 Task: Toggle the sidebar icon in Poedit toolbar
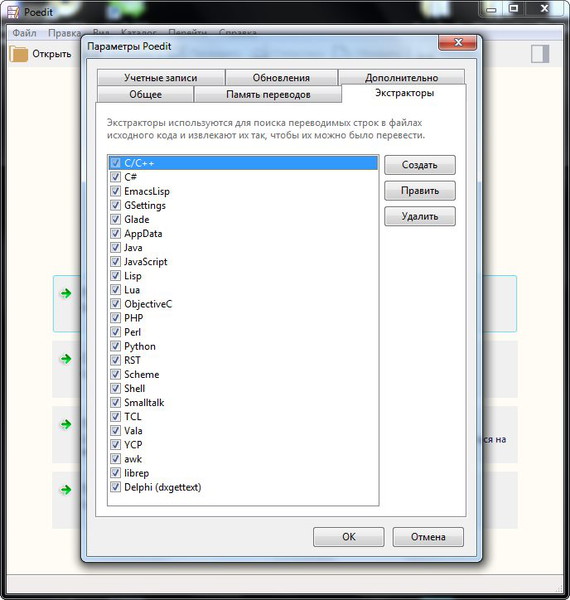540,54
